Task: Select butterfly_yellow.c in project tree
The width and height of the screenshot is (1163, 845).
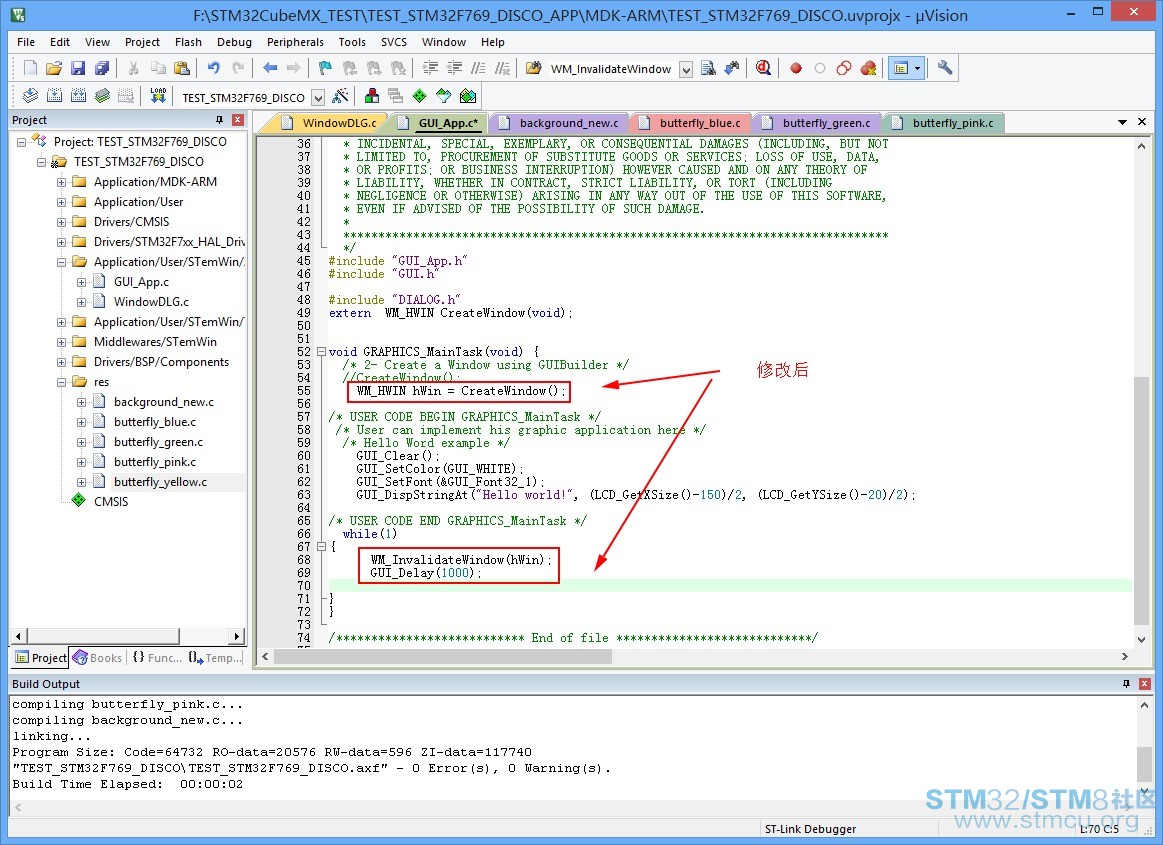Action: pyautogui.click(x=160, y=481)
